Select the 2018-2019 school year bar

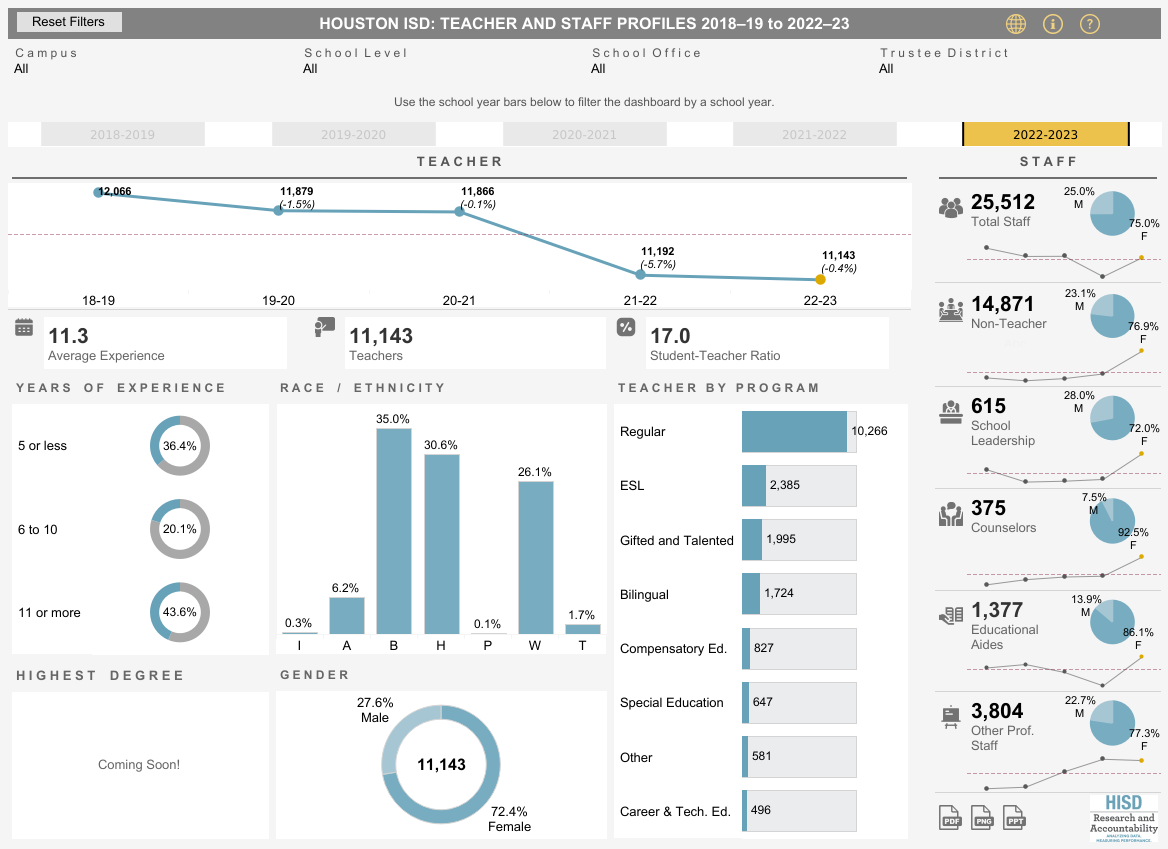[x=123, y=134]
